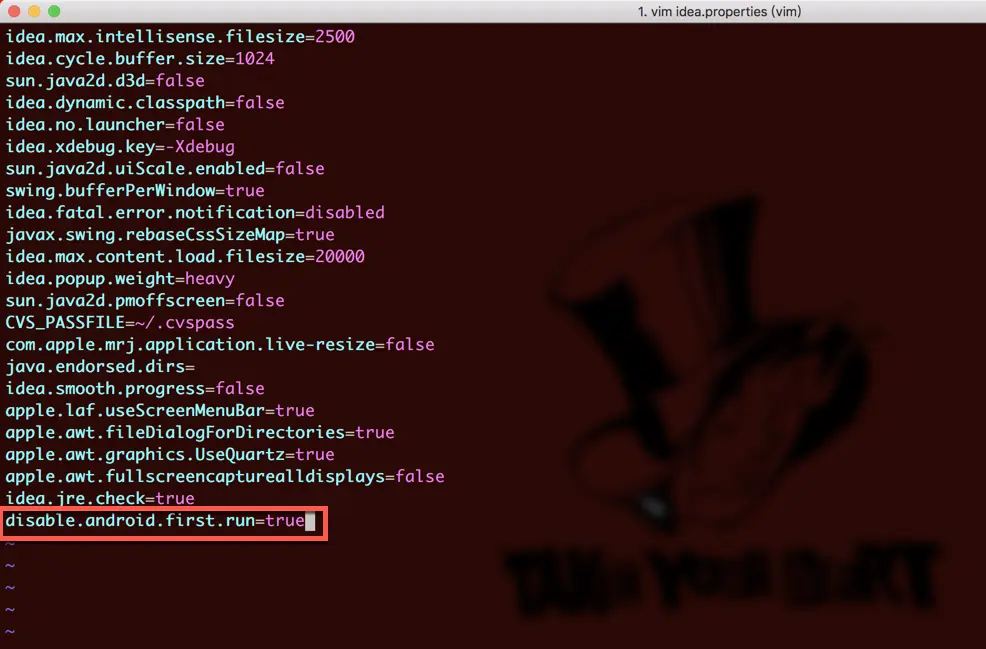The image size is (986, 649).
Task: Click the apple.awt.graphics.UseQuartz line
Action: pyautogui.click(x=170, y=455)
